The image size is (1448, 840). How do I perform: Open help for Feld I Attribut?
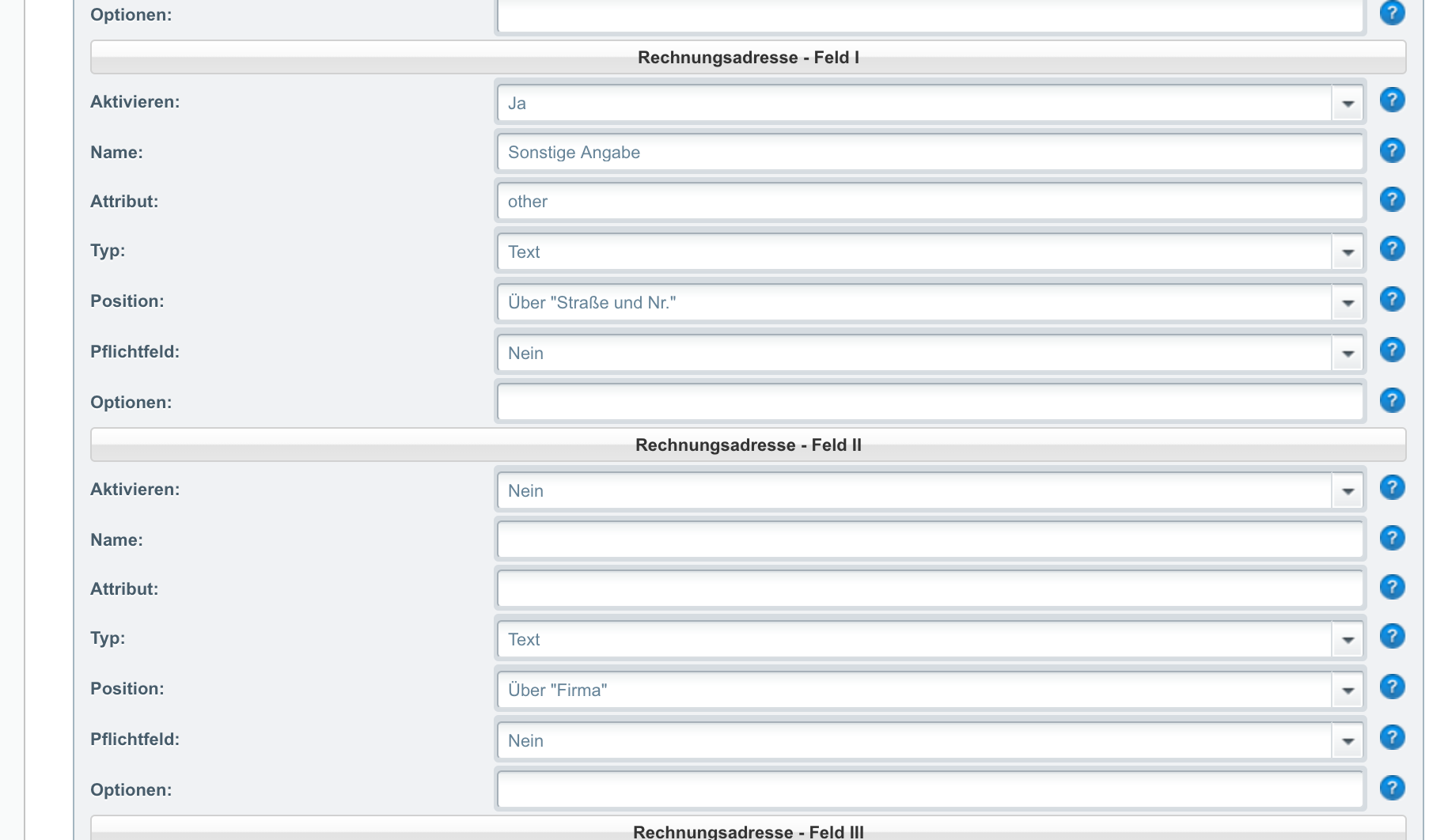1392,199
